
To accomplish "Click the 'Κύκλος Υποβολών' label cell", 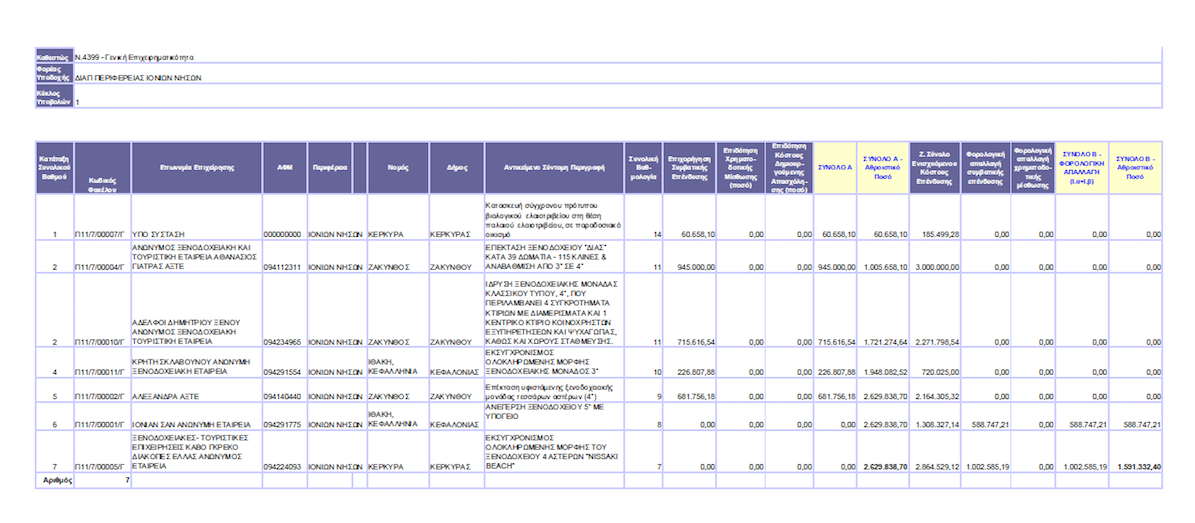I will [x=54, y=96].
